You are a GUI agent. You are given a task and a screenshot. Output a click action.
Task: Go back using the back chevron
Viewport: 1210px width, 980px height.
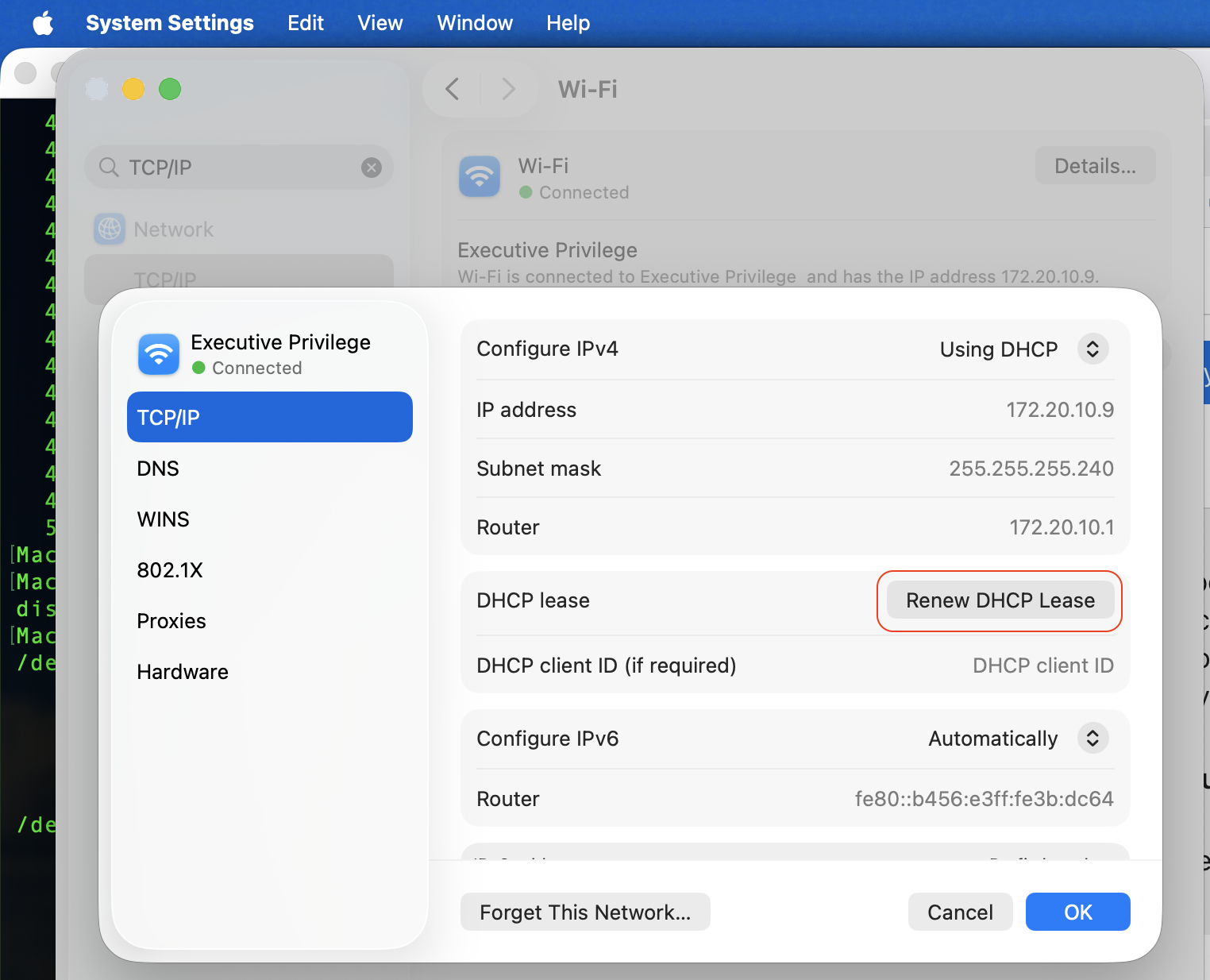pyautogui.click(x=453, y=89)
